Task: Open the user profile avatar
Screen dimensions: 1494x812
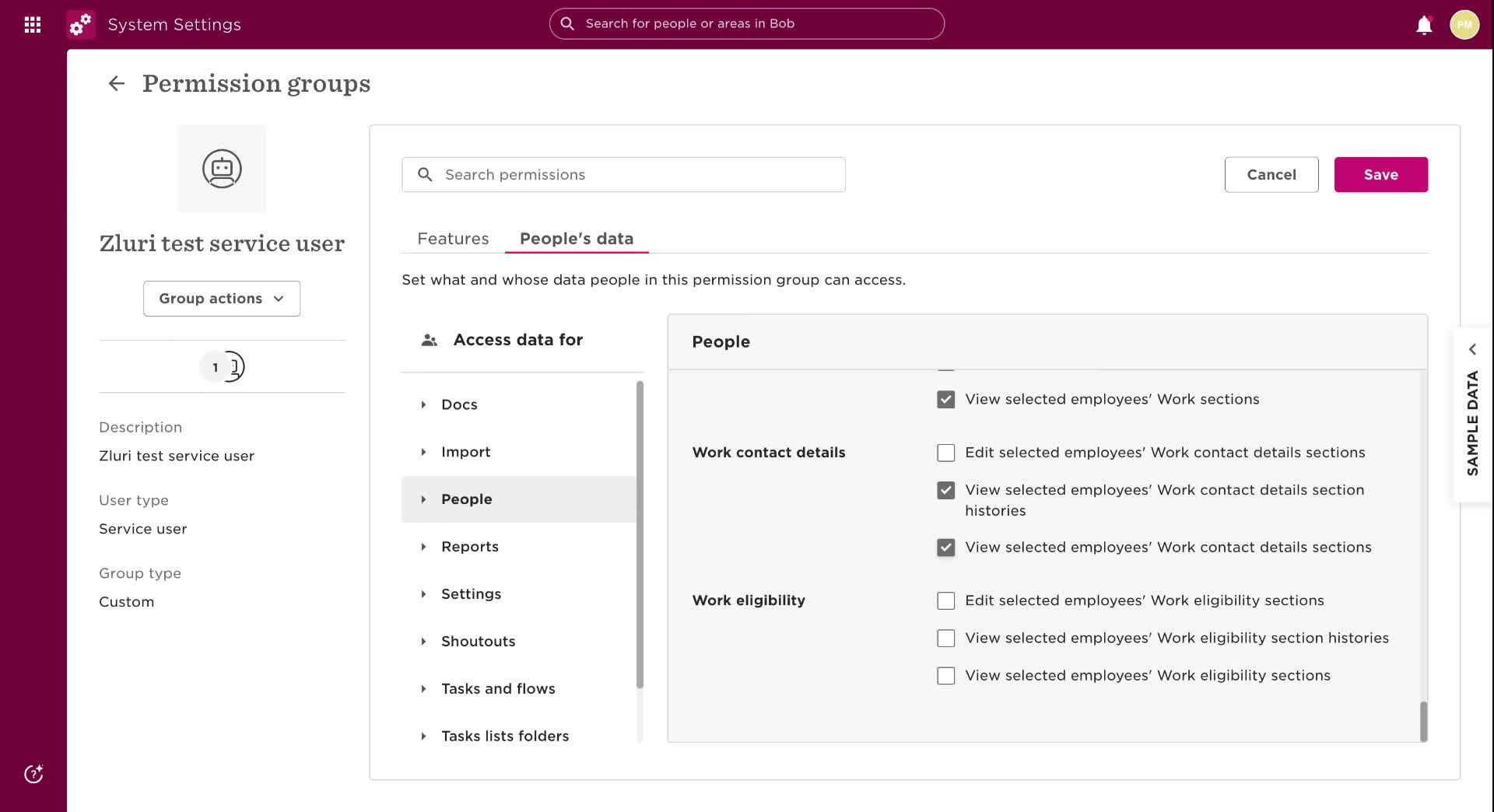Action: tap(1464, 24)
